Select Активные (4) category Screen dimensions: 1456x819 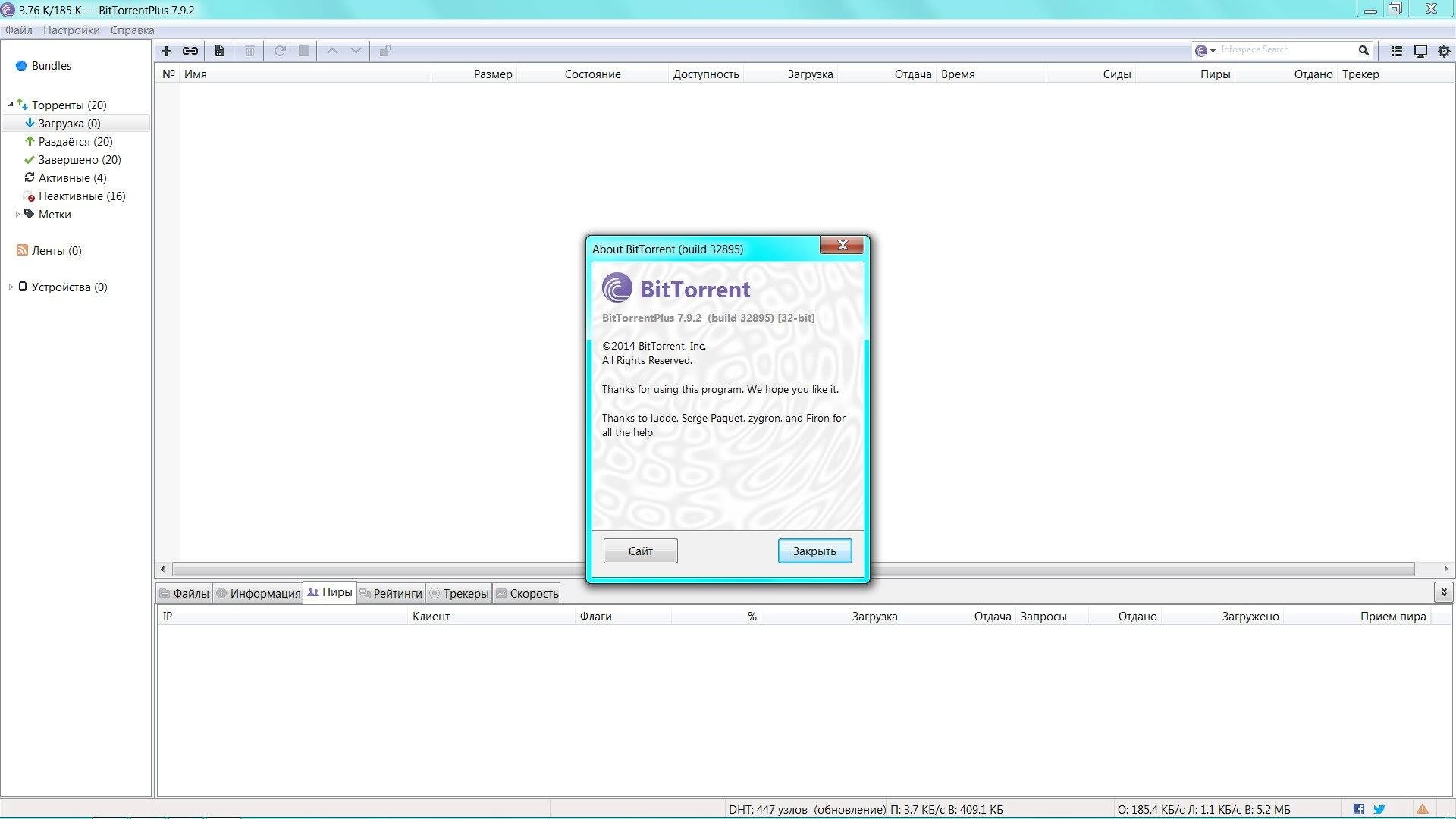[x=72, y=177]
